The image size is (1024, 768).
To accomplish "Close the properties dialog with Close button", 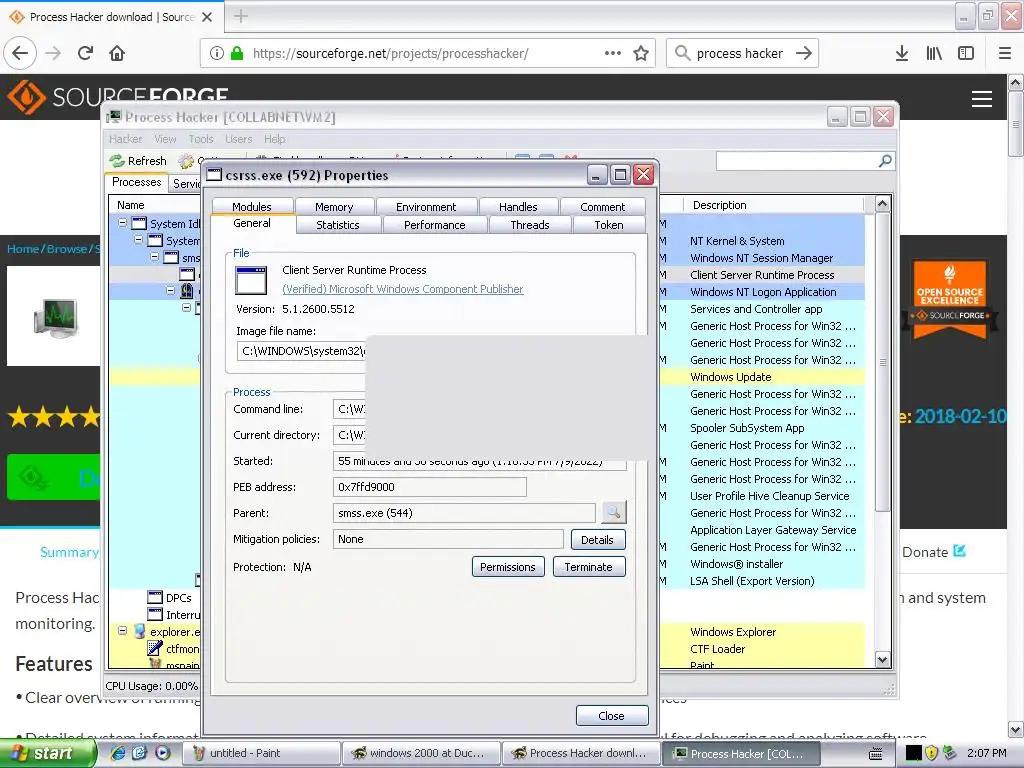I will [x=611, y=716].
